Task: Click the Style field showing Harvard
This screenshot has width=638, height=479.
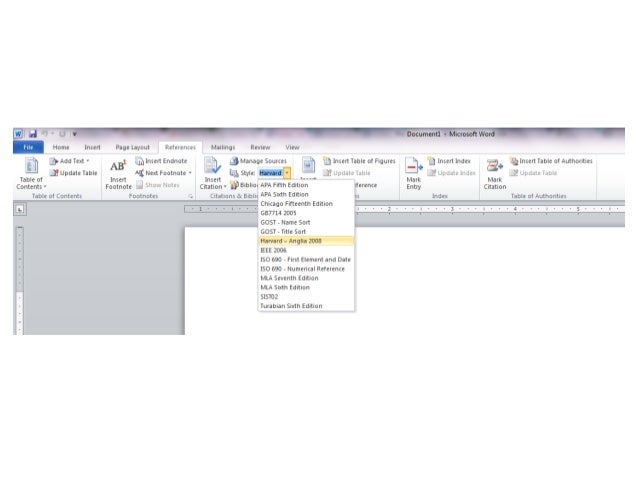Action: (x=271, y=173)
